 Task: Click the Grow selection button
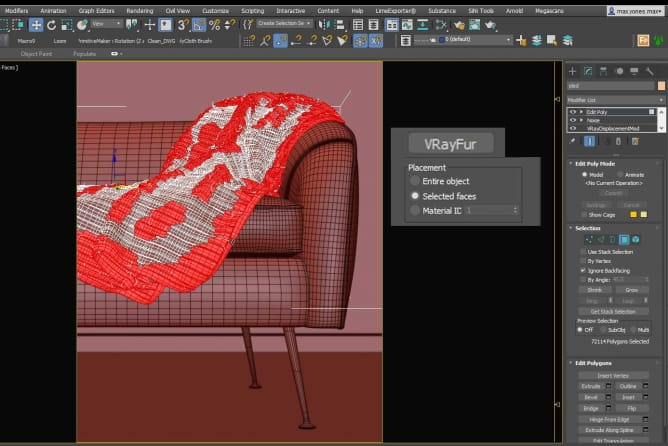click(x=631, y=289)
